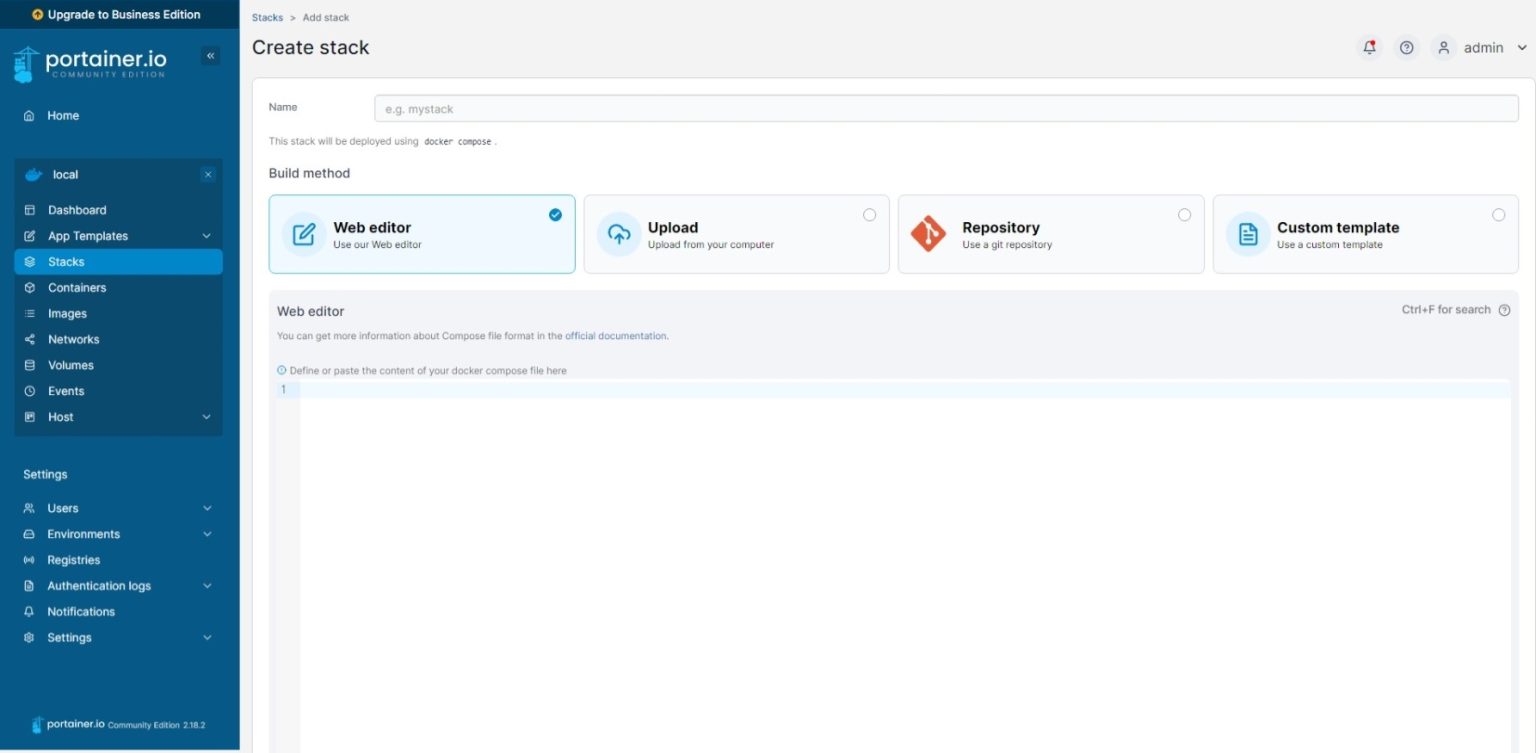The height and width of the screenshot is (753, 1536).
Task: Click the Environments drive icon
Action: tap(29, 534)
